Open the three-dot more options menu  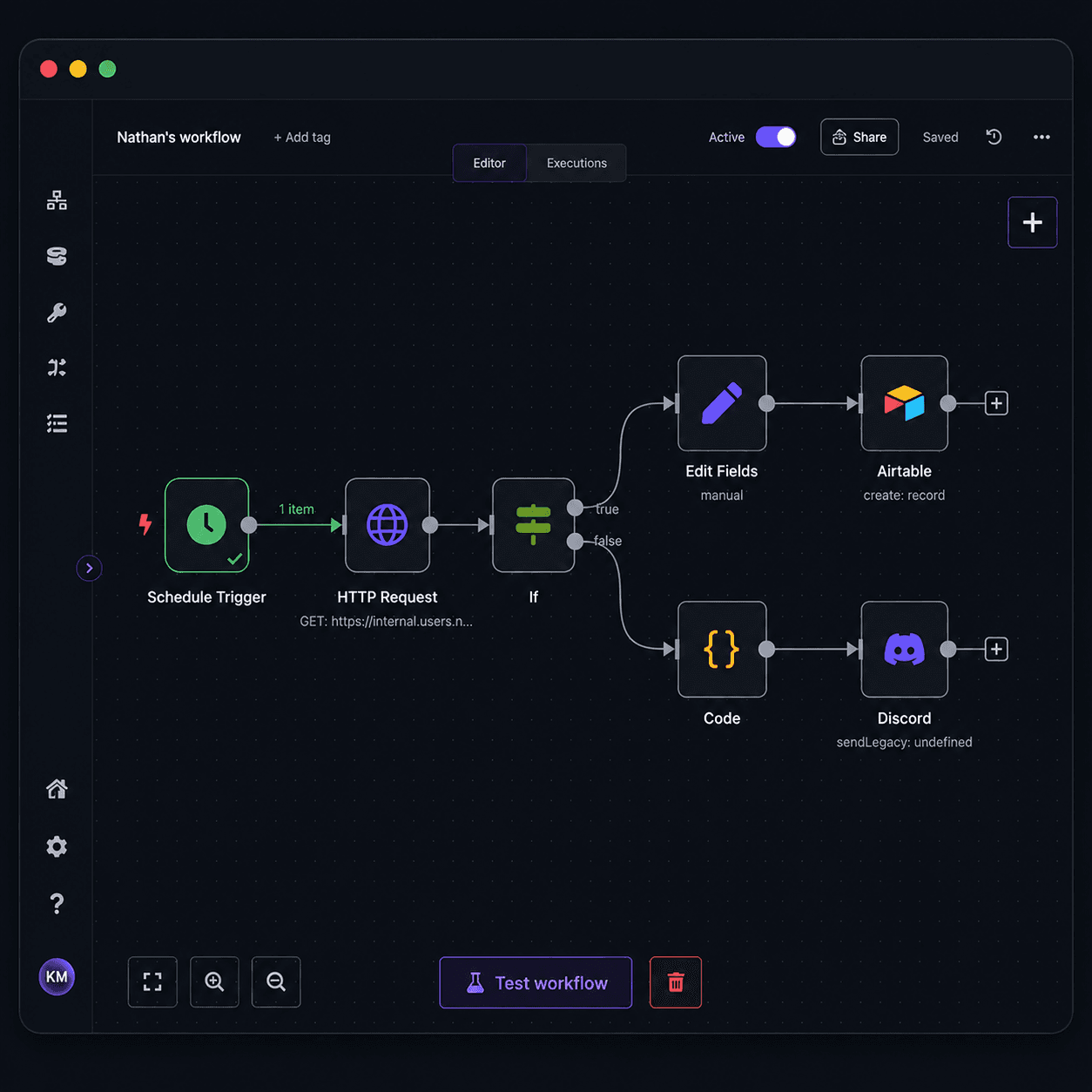click(1041, 138)
